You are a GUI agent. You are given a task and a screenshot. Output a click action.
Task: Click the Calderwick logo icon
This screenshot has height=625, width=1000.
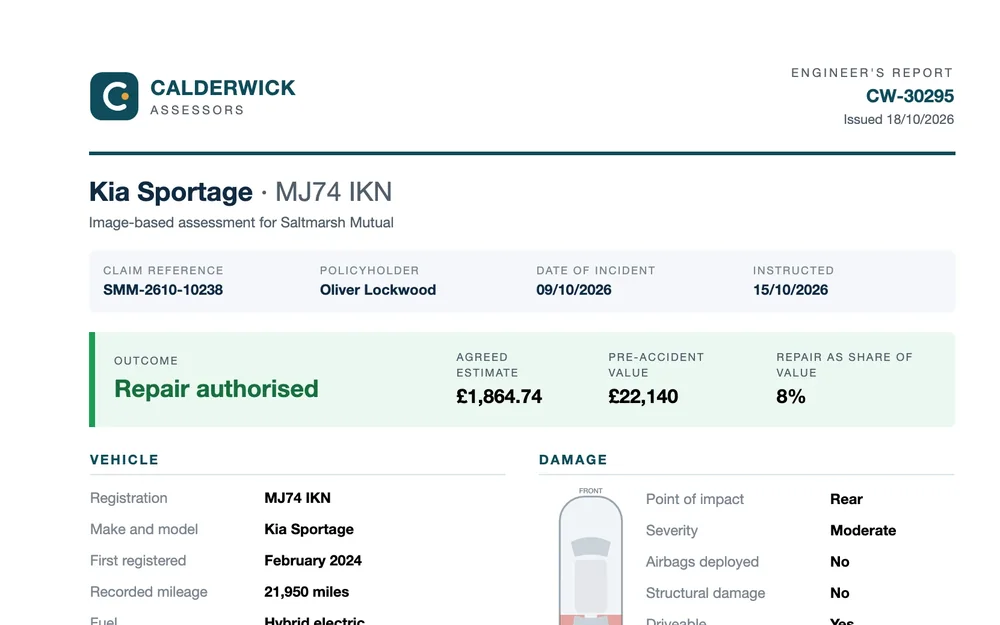pos(114,96)
